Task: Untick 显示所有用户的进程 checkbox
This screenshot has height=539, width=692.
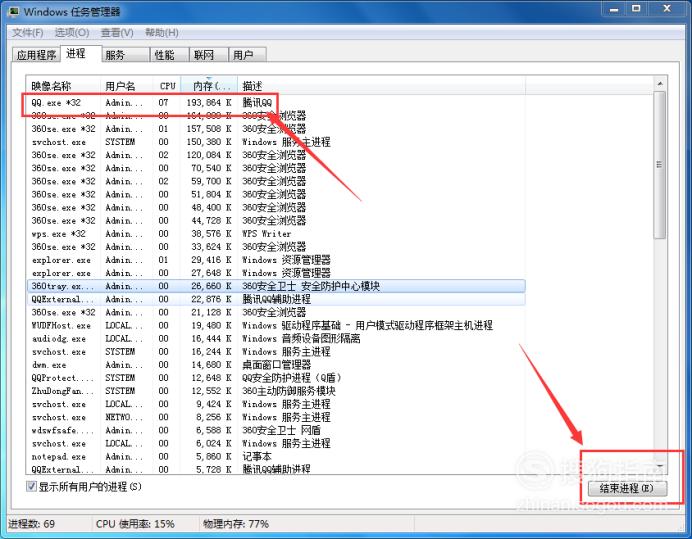Action: coord(31,486)
